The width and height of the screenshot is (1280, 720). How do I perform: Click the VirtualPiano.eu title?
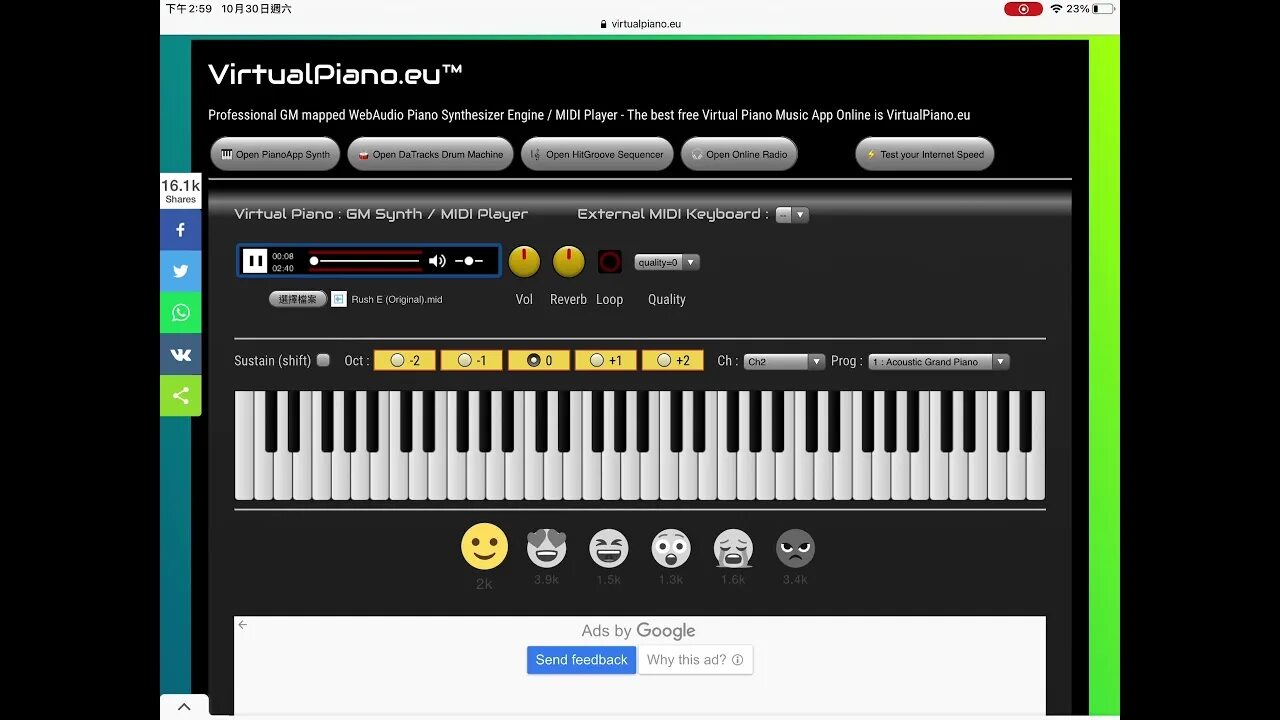(335, 74)
